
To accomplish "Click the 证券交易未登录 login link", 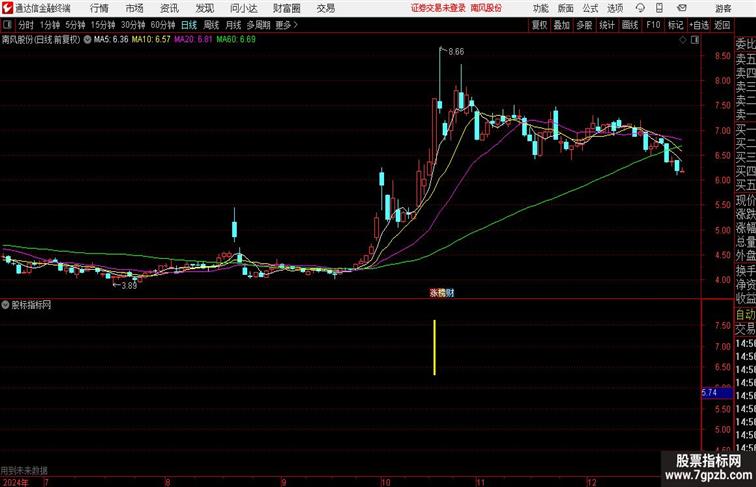I will click(438, 8).
